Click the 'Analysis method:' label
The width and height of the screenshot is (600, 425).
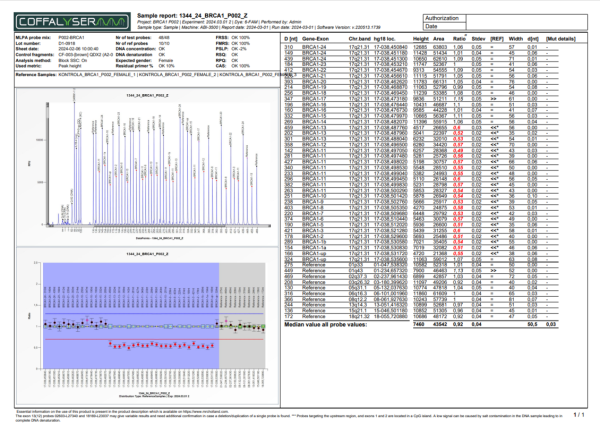pos(33,60)
